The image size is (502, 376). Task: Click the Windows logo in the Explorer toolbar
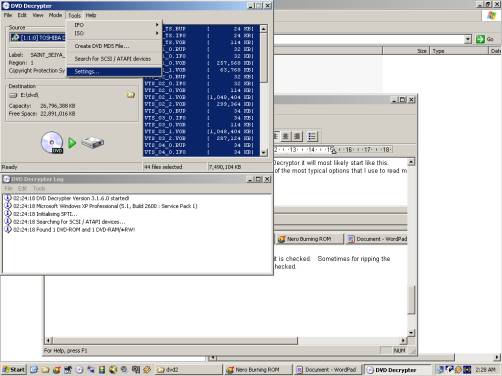pos(492,15)
